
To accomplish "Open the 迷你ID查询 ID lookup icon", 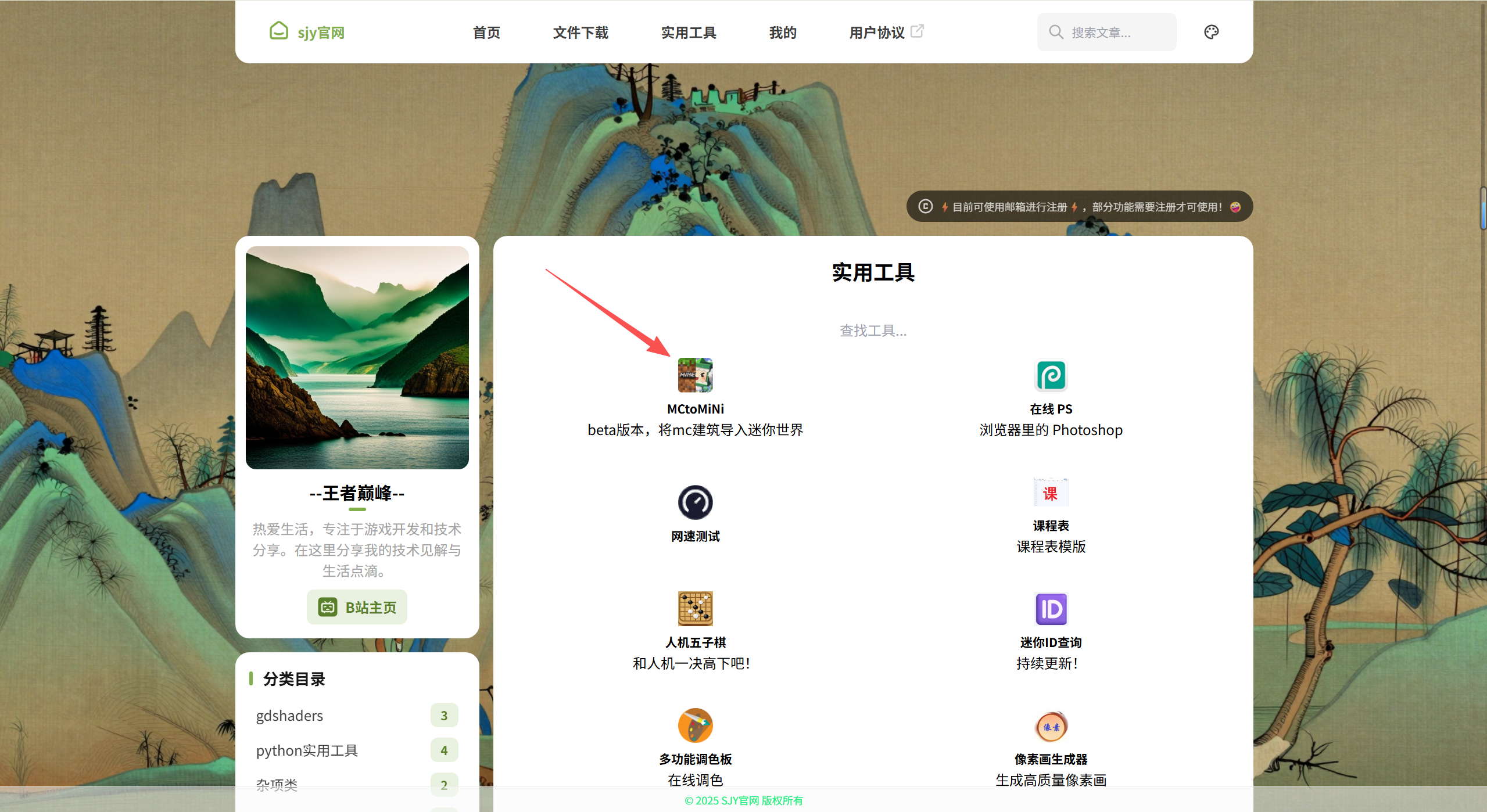I will point(1051,609).
